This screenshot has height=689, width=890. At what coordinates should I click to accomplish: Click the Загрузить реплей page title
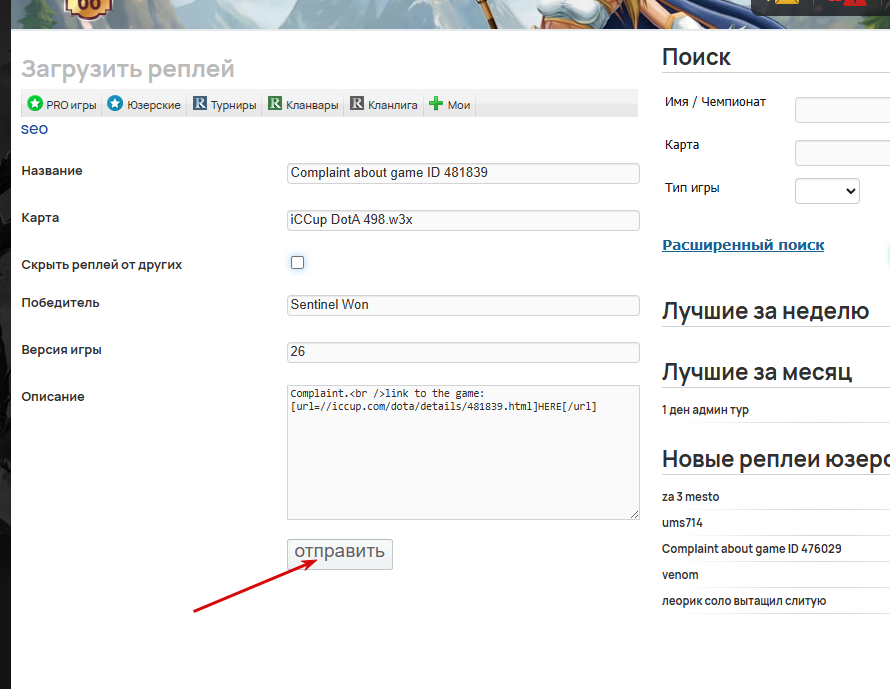tap(128, 69)
